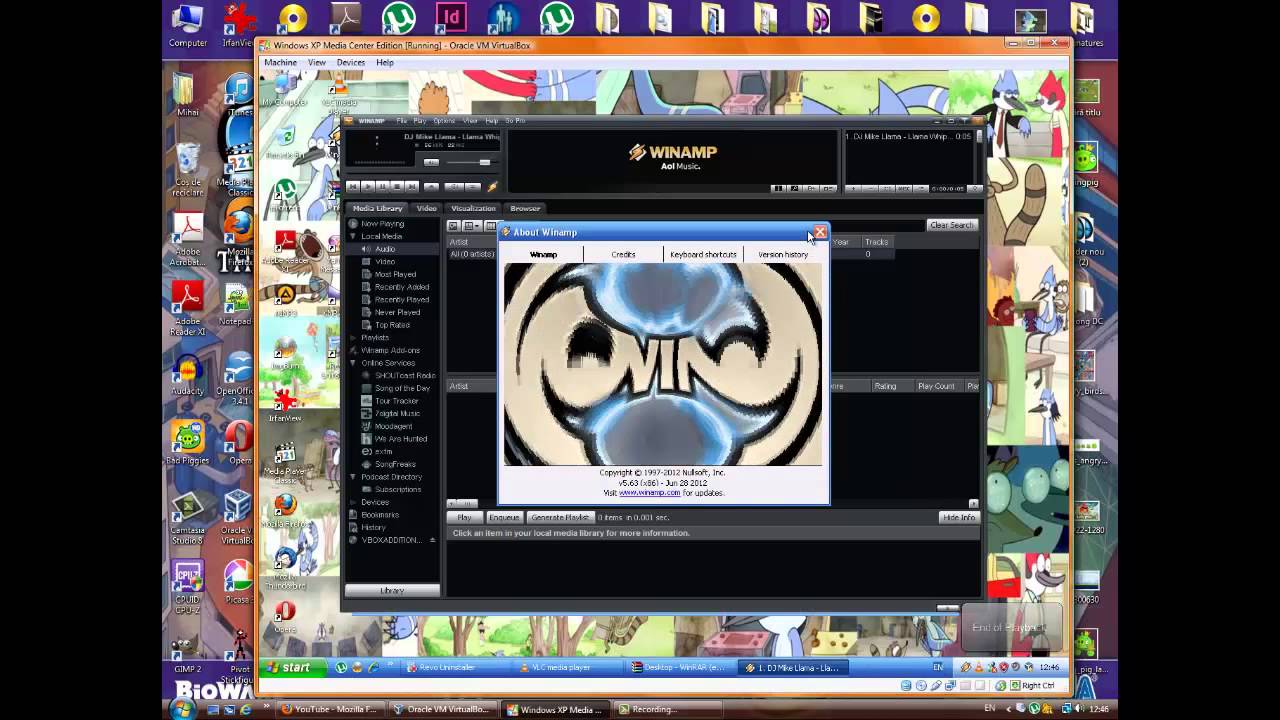Click the Library button at bottom
1280x720 pixels.
(x=392, y=590)
